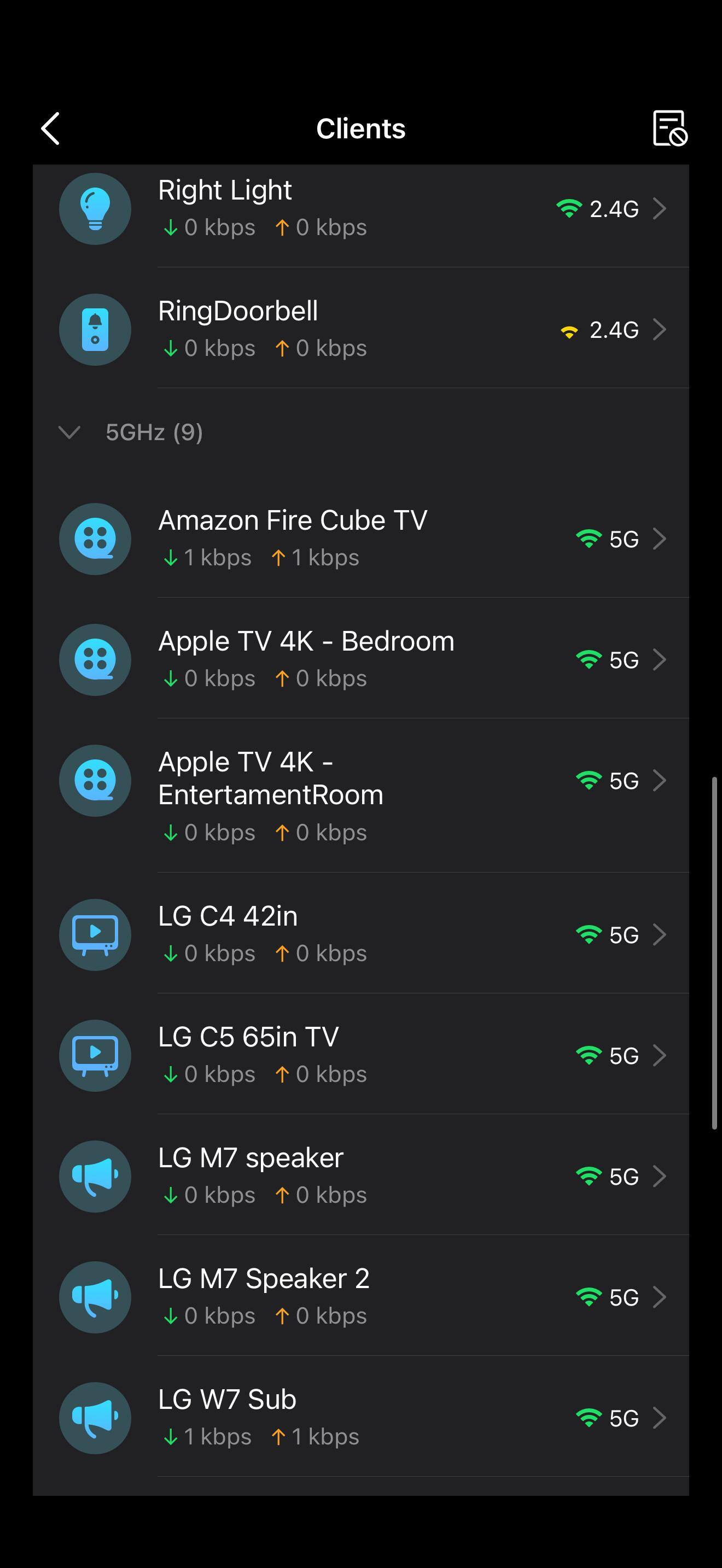Tap the LG W7 Sub speaker icon

pos(95,1418)
